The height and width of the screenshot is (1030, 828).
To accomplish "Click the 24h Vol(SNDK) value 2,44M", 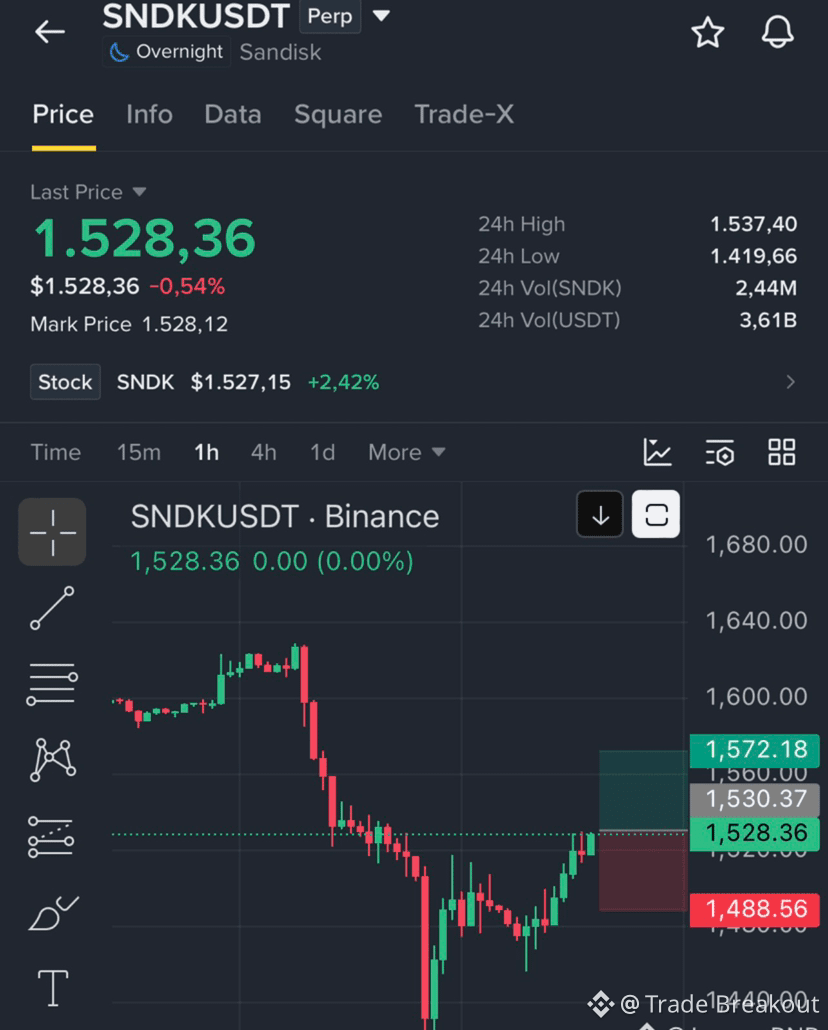I will 766,288.
